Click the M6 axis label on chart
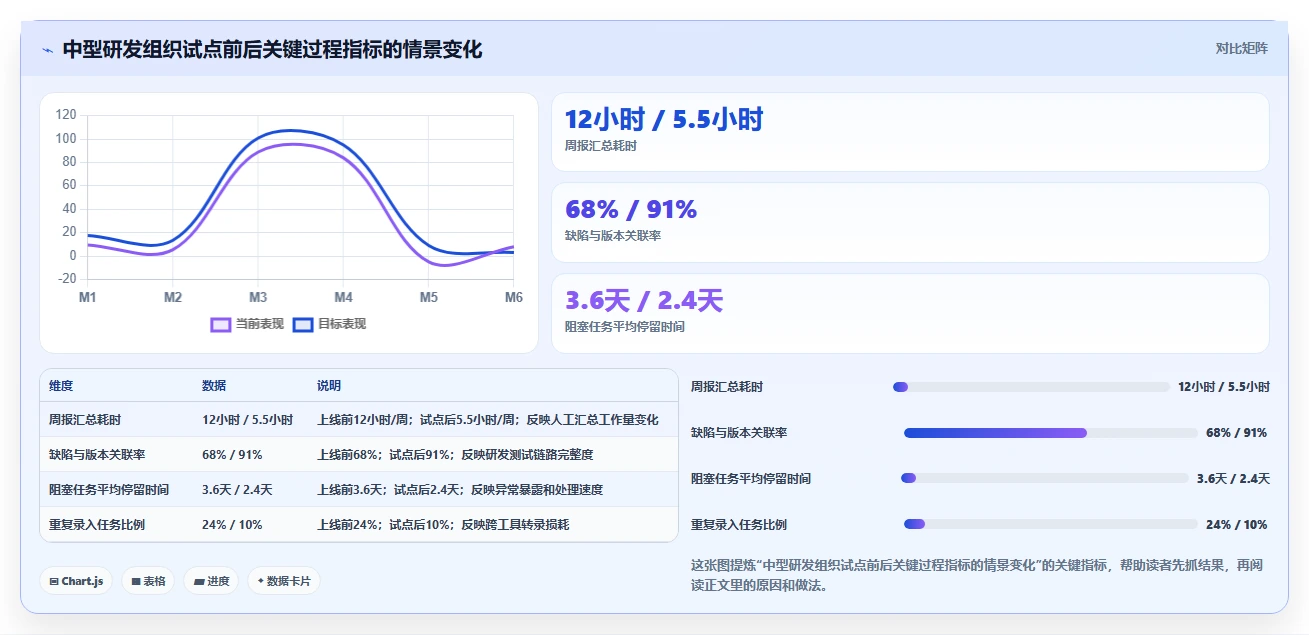1309x635 pixels. 513,298
